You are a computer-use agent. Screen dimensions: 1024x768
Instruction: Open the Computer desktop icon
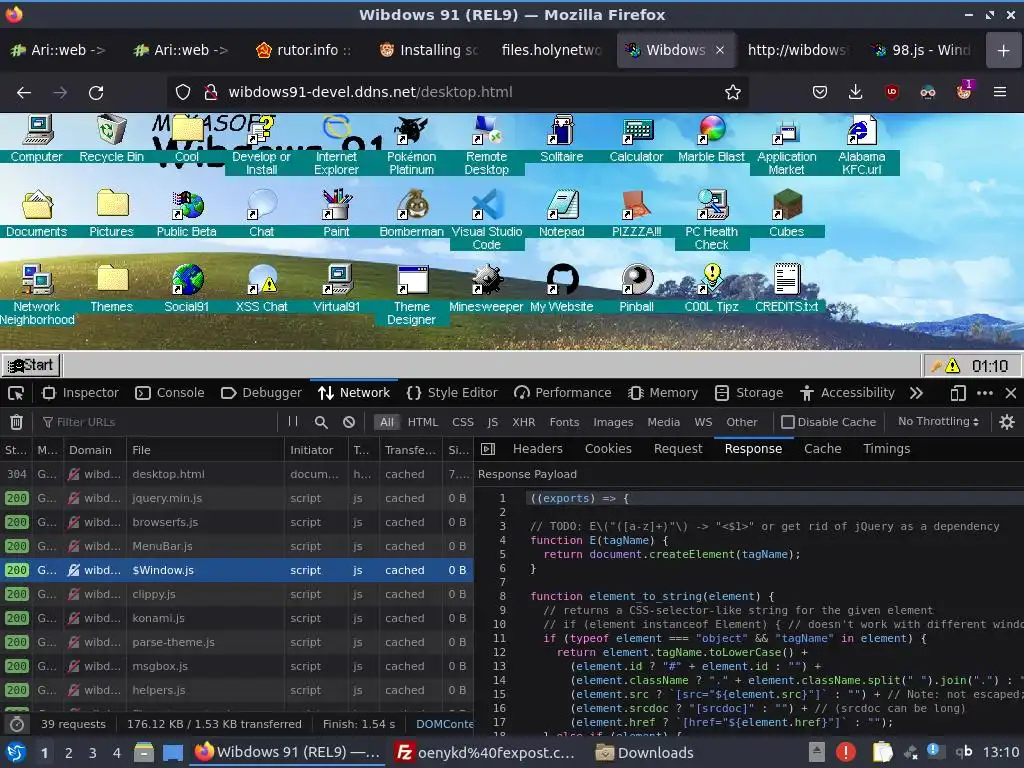click(37, 138)
